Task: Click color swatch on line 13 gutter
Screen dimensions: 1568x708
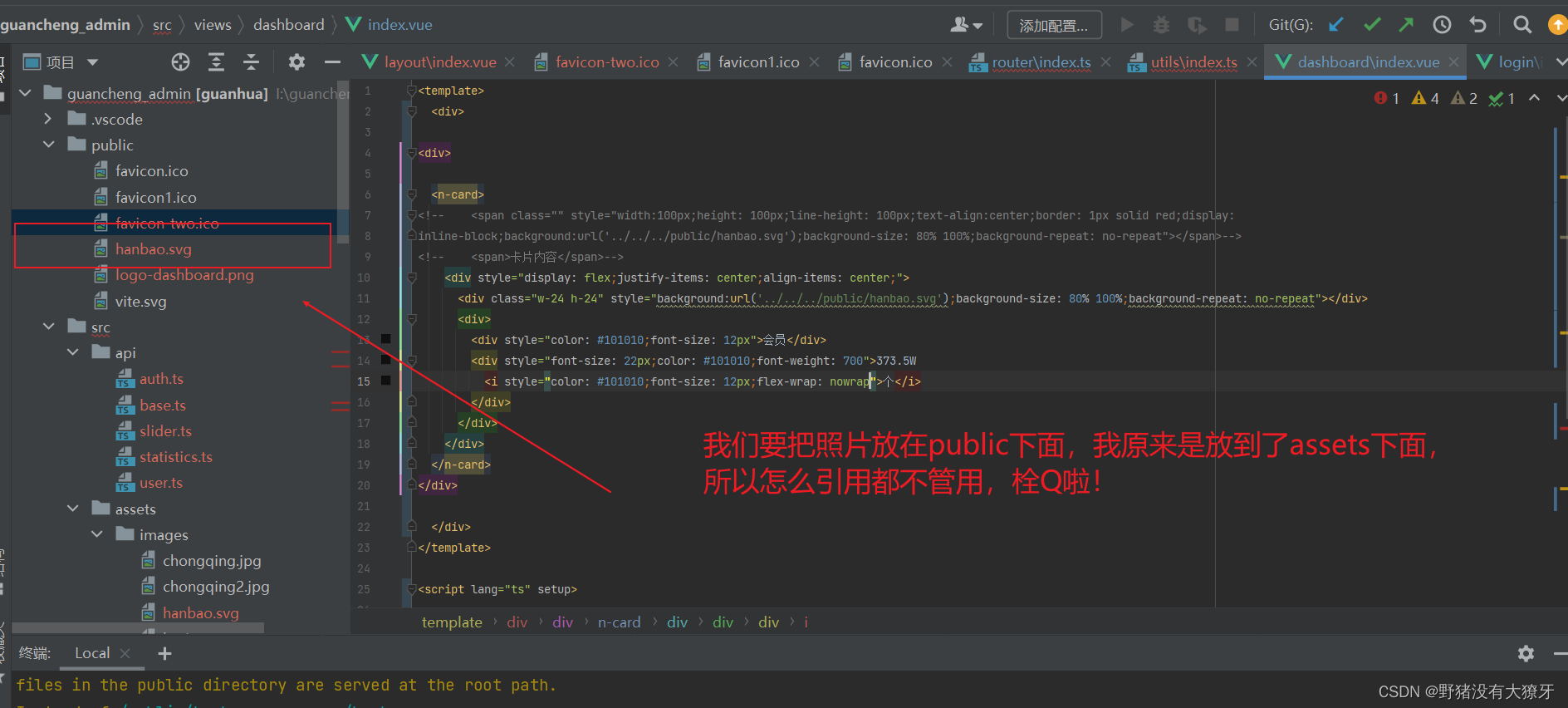Action: 385,338
